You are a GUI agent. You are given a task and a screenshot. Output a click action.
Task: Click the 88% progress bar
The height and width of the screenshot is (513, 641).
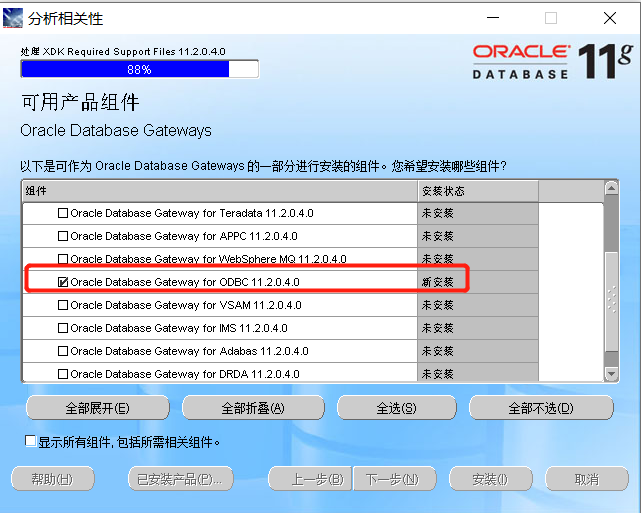point(140,69)
